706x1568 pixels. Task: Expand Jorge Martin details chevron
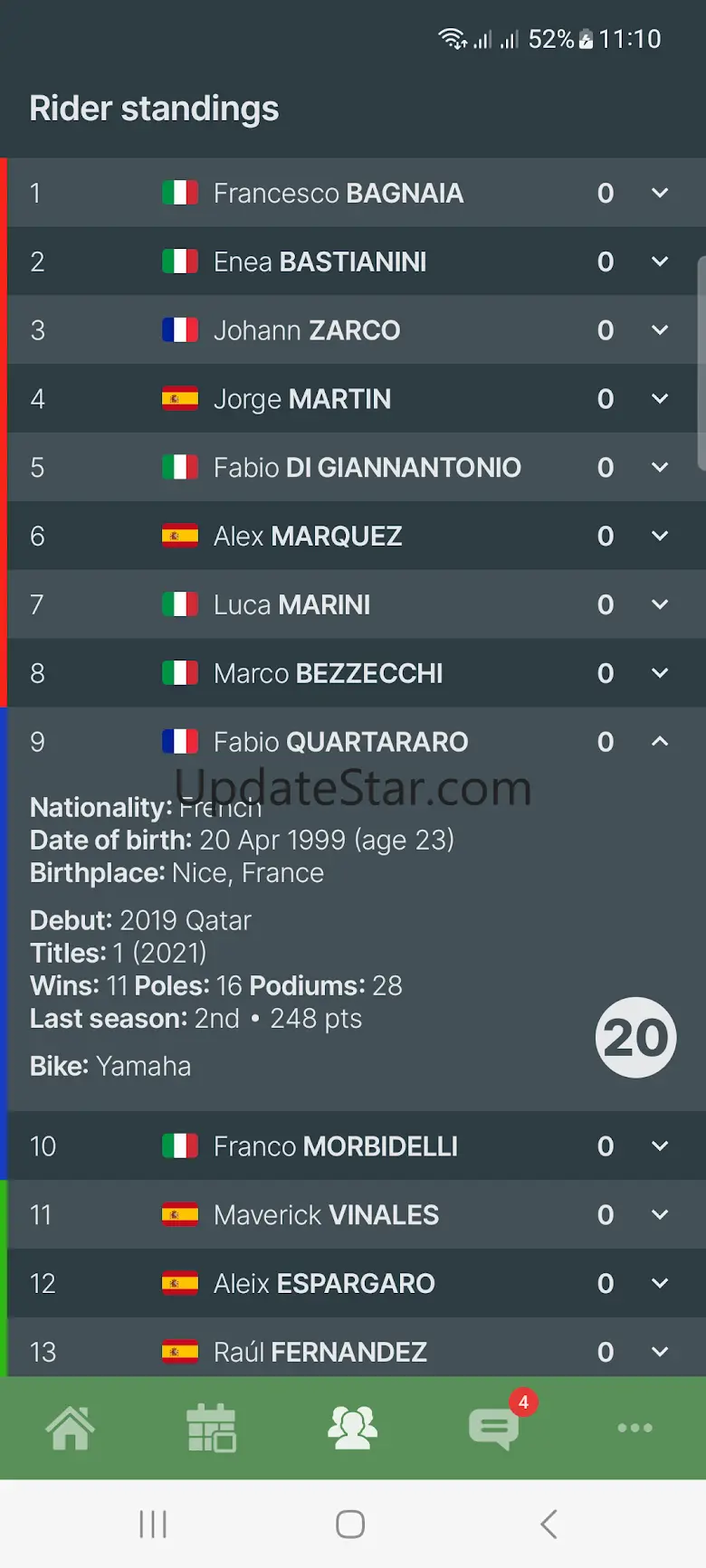tap(660, 398)
